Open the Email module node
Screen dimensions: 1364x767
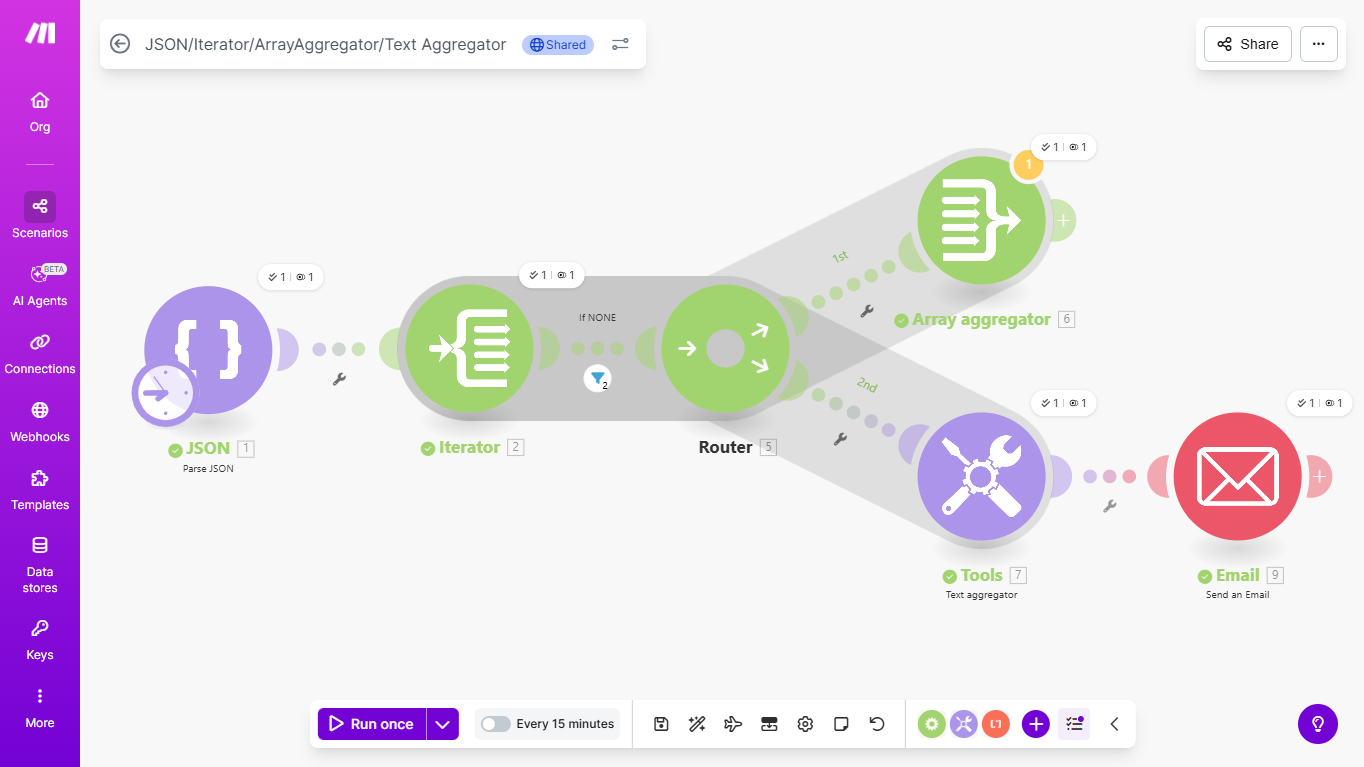point(1238,476)
